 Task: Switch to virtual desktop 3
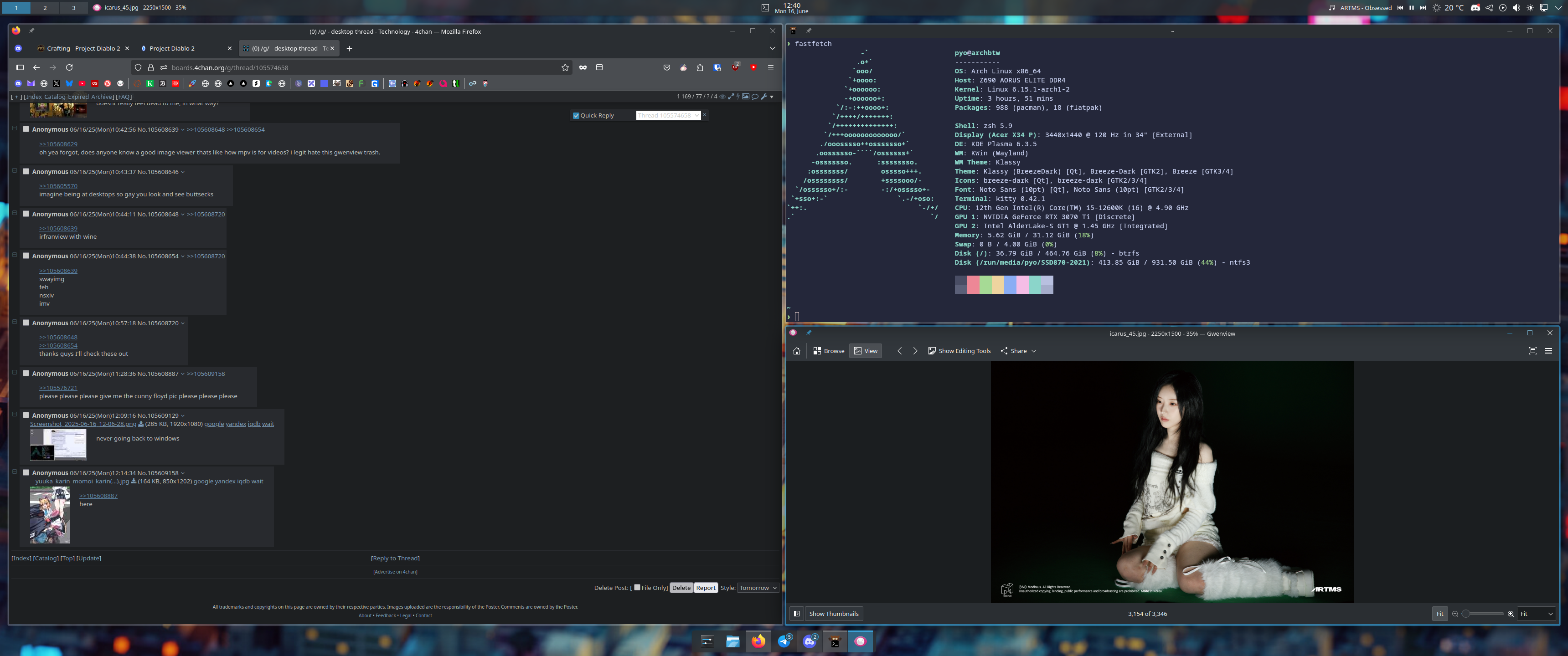pyautogui.click(x=74, y=7)
